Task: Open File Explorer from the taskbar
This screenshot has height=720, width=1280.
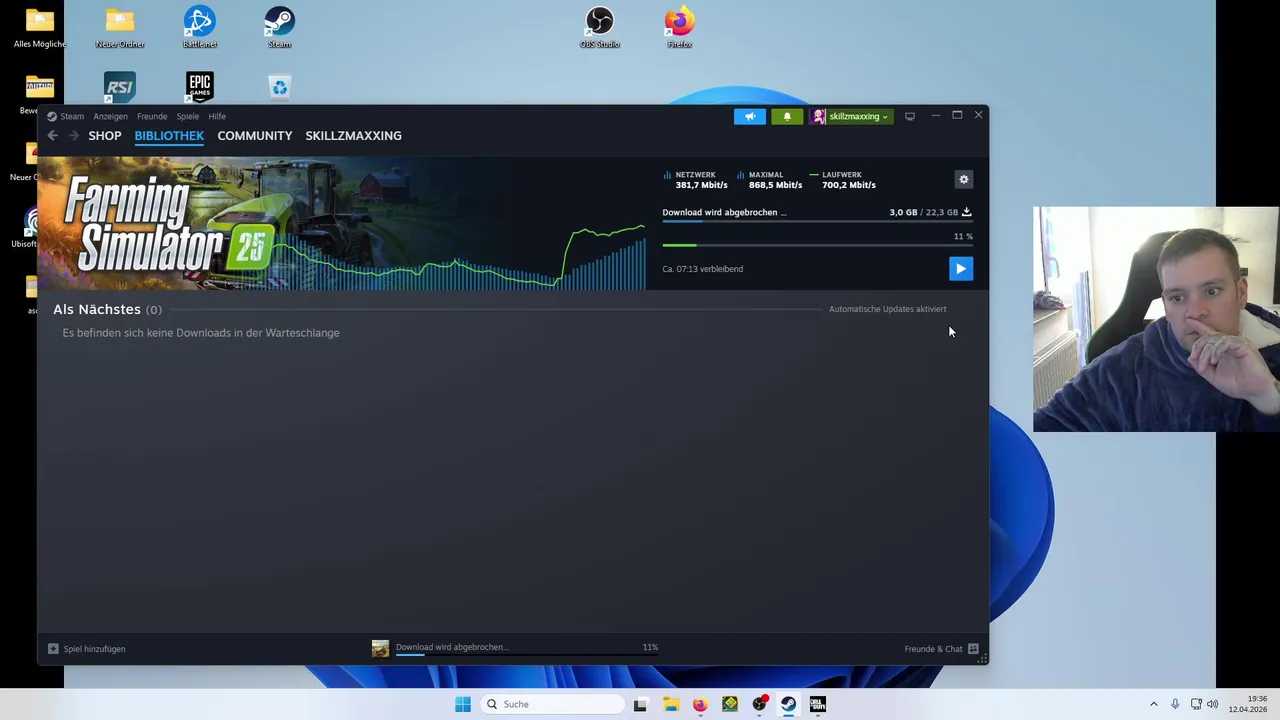Action: coord(670,704)
